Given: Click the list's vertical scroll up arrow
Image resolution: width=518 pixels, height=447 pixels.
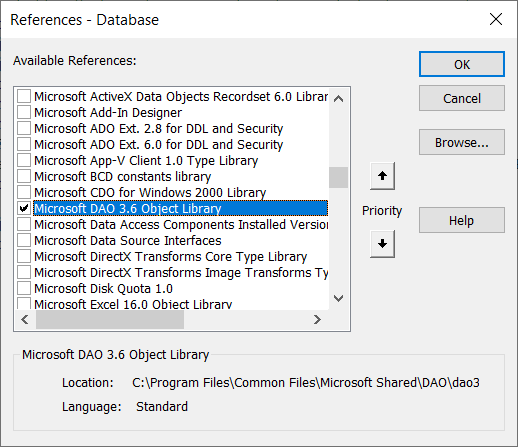Looking at the screenshot, I should pyautogui.click(x=338, y=99).
